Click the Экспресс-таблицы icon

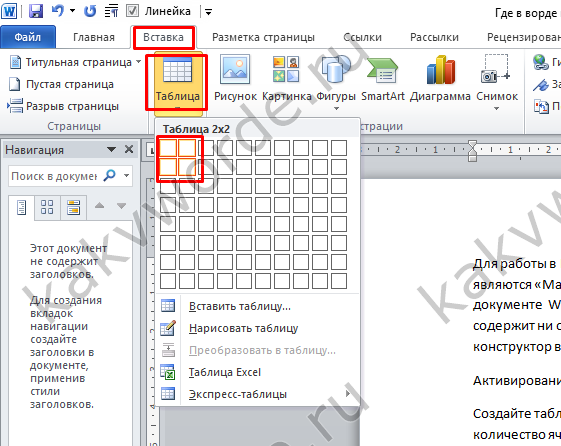pos(168,394)
